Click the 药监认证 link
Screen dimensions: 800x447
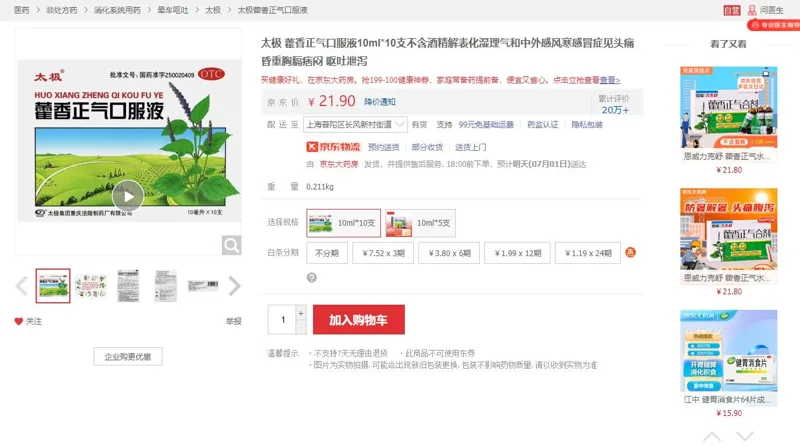pyautogui.click(x=542, y=125)
